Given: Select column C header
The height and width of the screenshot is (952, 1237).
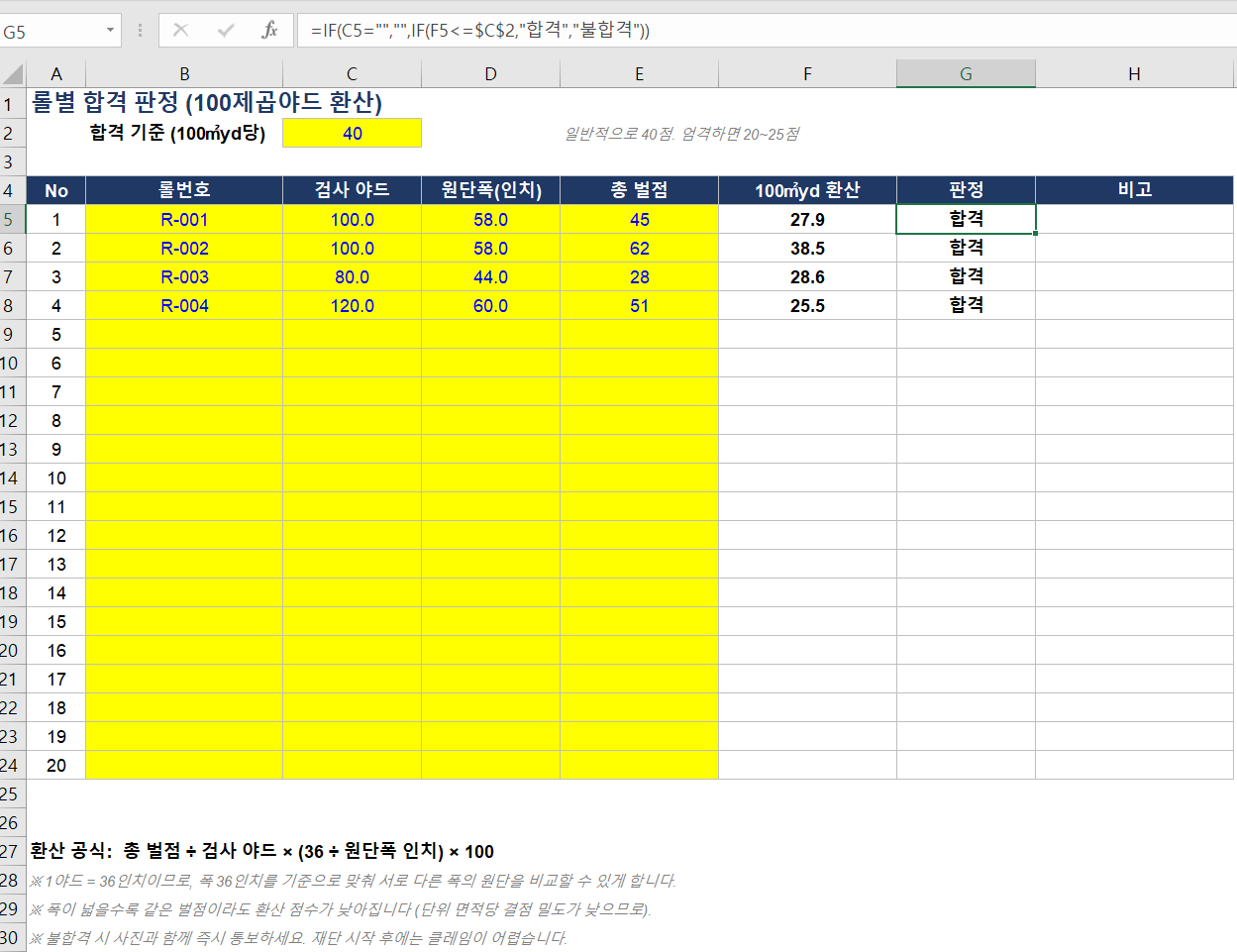Looking at the screenshot, I should tap(352, 73).
